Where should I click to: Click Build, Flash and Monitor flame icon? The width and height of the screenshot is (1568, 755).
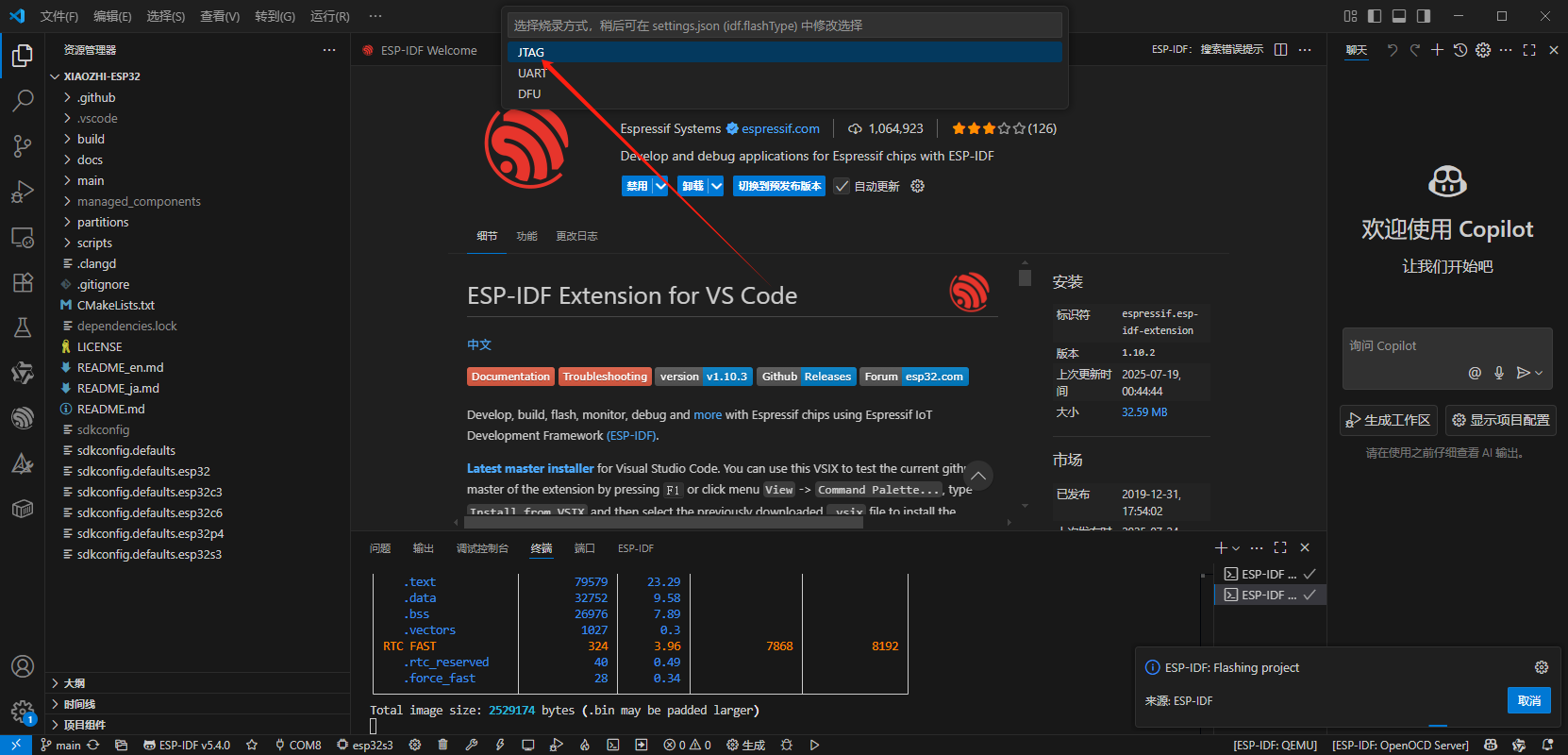point(585,745)
